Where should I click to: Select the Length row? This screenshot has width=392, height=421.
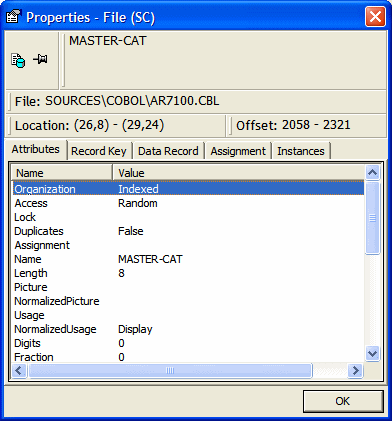click(188, 273)
